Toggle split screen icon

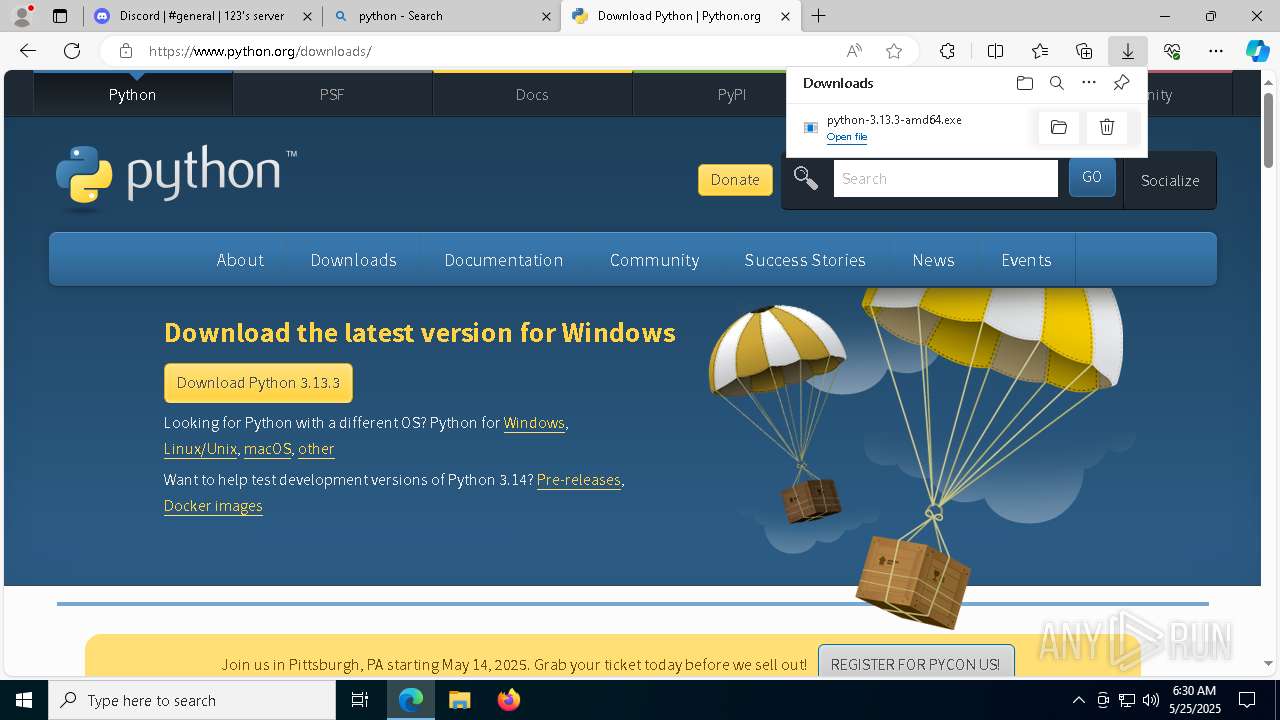(x=995, y=51)
